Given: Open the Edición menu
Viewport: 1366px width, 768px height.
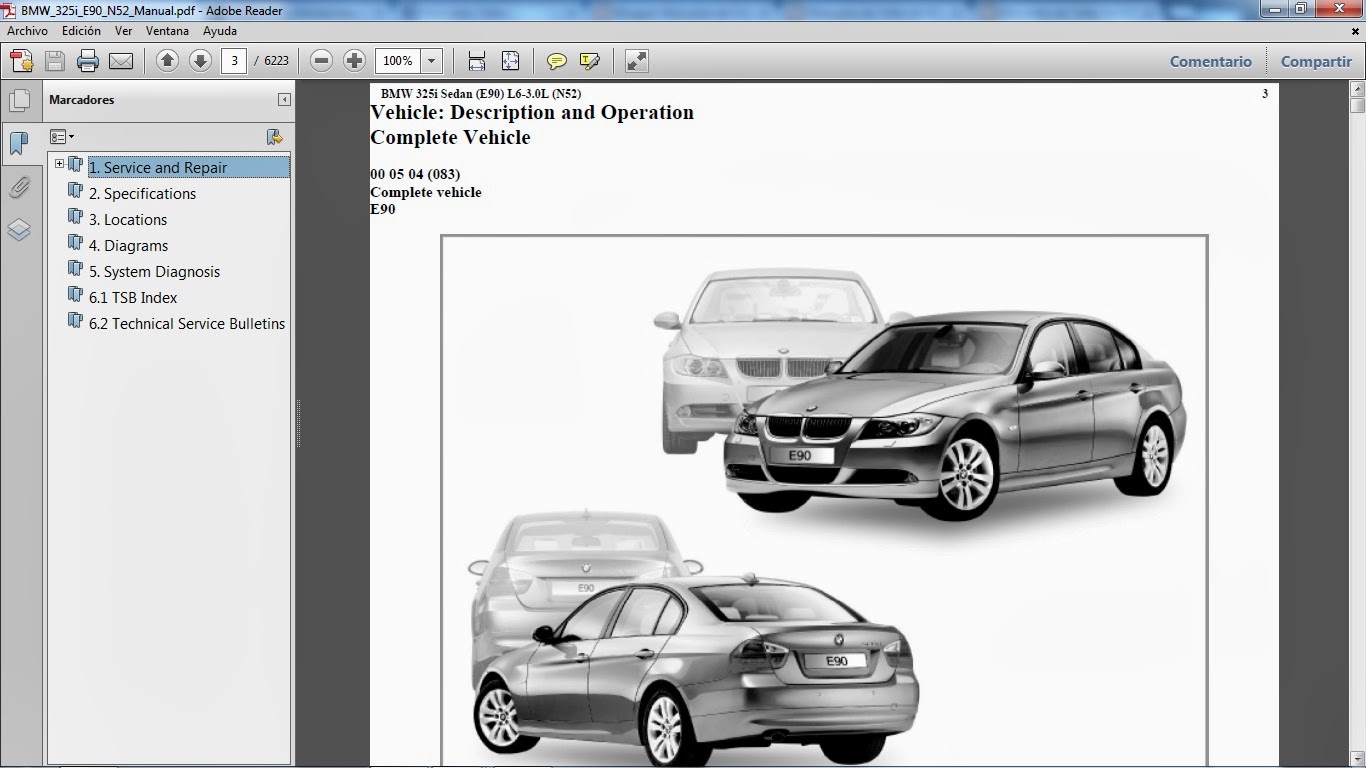Looking at the screenshot, I should click(81, 31).
